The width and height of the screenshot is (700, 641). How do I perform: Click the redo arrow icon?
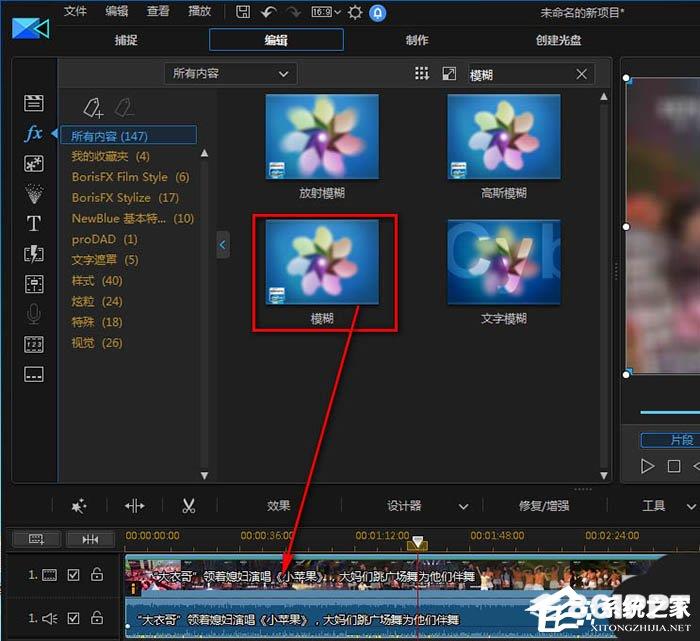294,12
